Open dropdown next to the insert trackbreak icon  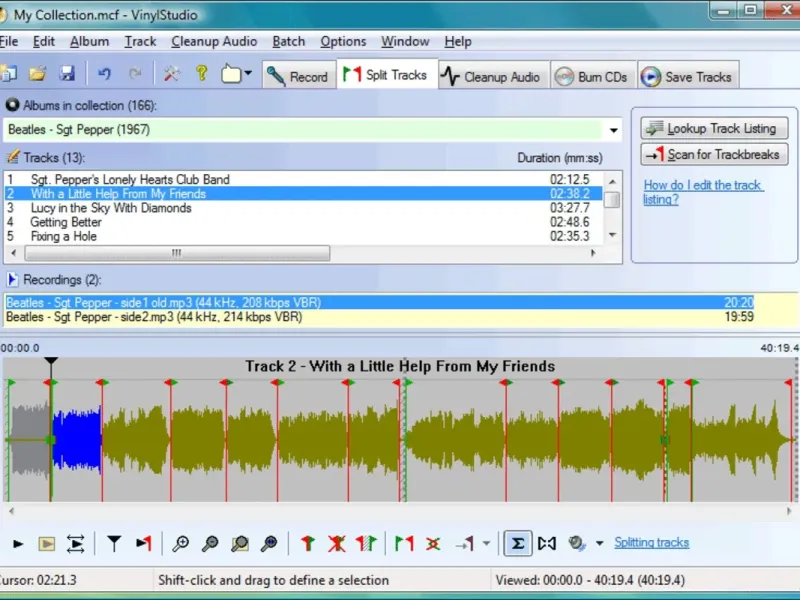(x=486, y=544)
